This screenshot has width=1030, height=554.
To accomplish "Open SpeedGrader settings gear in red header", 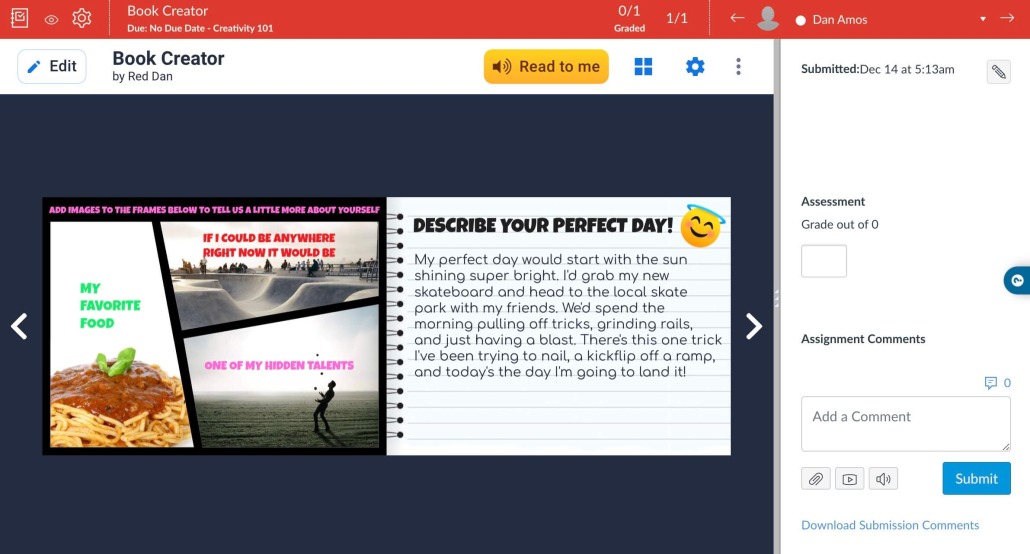I will [81, 18].
